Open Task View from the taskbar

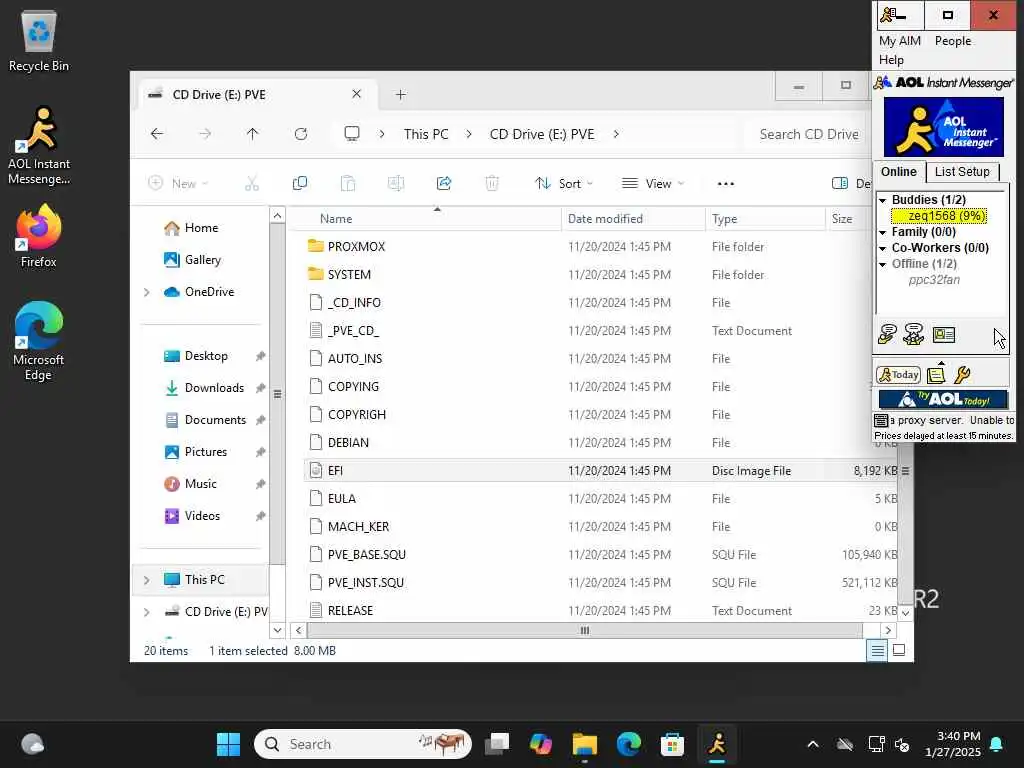(x=498, y=744)
